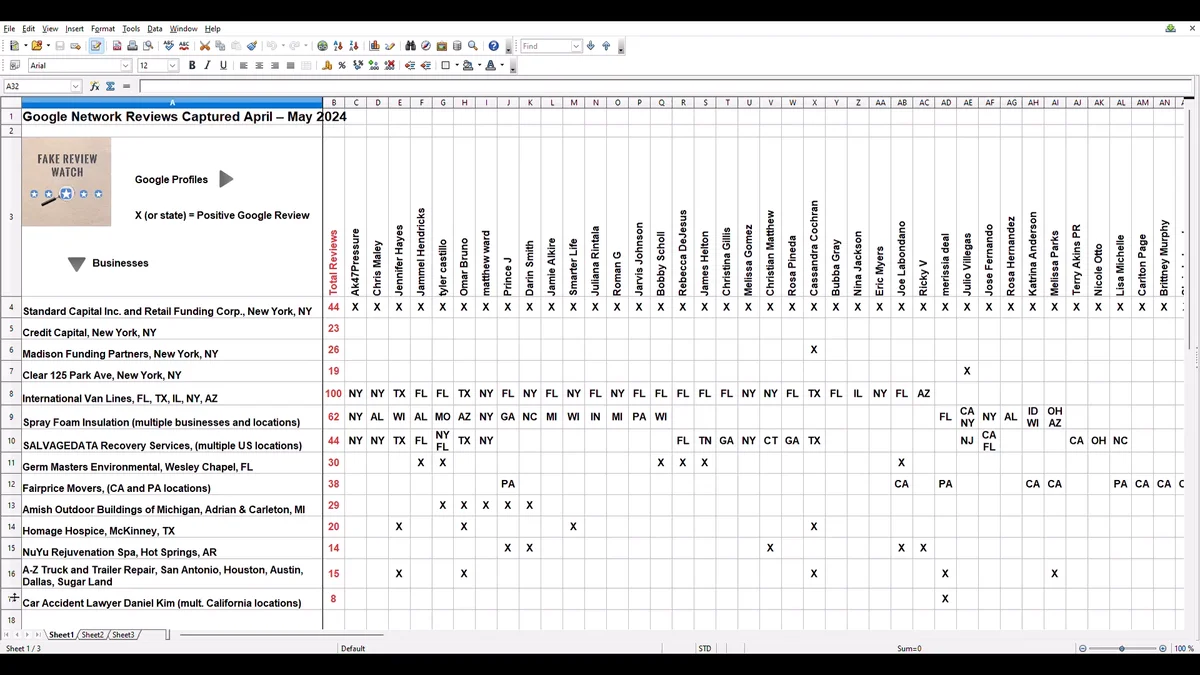Open Find & Replace with the binoculars icon

(x=410, y=46)
